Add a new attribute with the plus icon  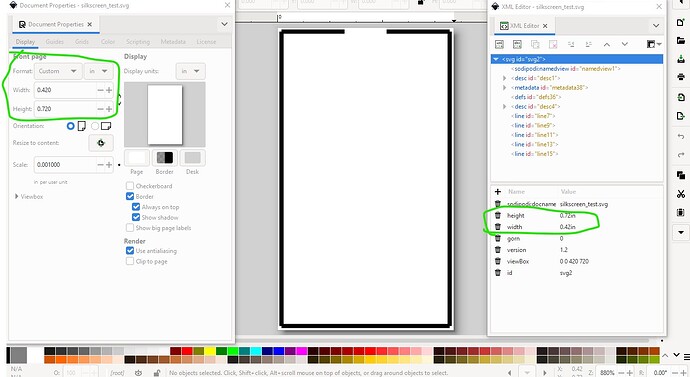point(498,192)
